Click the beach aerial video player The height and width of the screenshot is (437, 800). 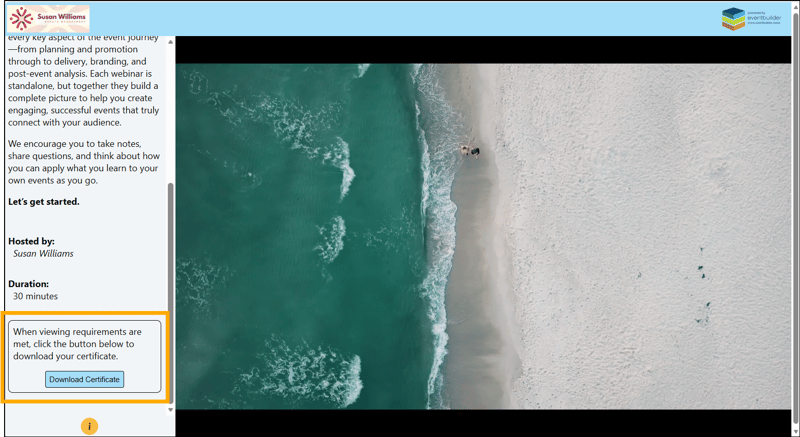(x=483, y=236)
